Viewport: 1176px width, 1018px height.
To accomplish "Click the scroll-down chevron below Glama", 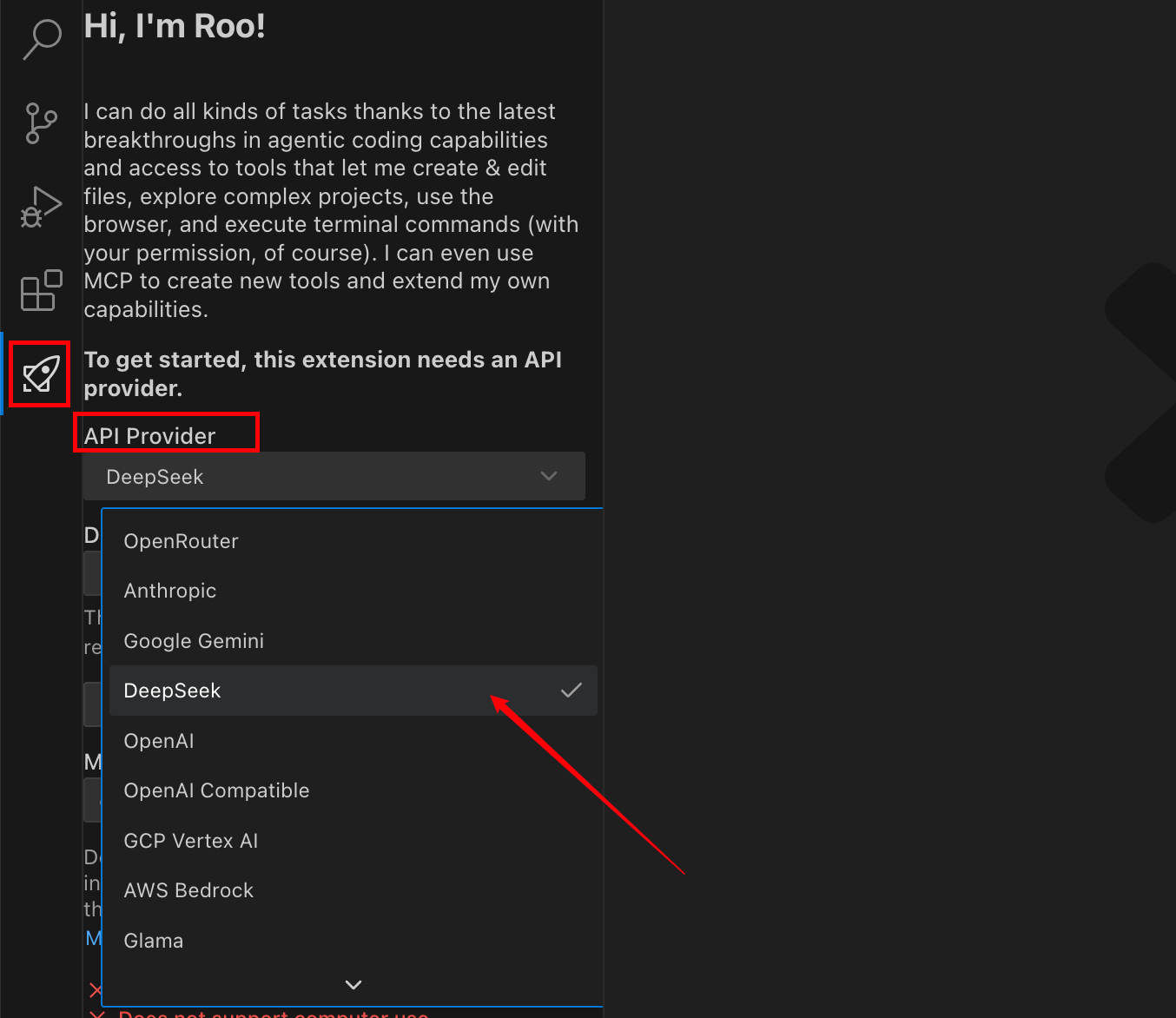I will 353,985.
